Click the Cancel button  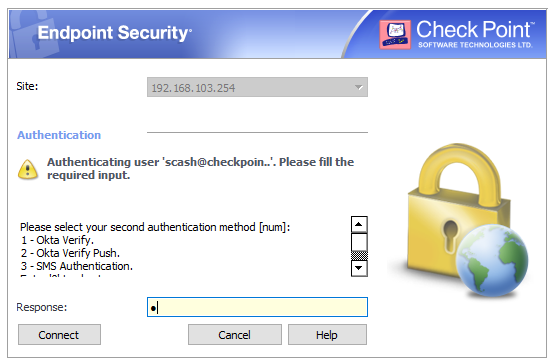(235, 335)
